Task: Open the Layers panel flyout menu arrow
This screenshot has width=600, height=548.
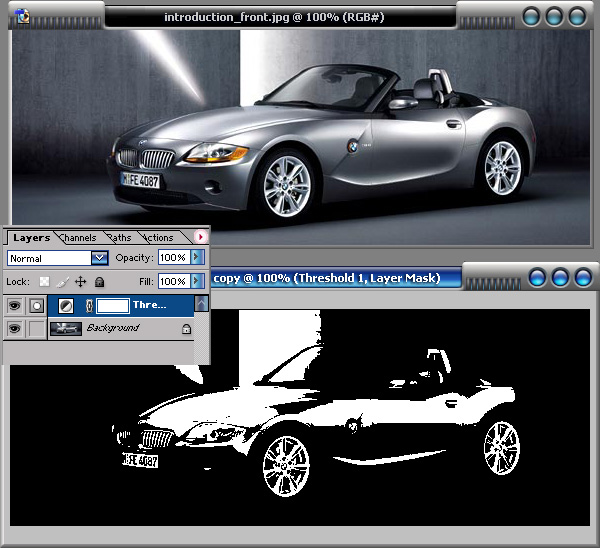Action: click(201, 237)
